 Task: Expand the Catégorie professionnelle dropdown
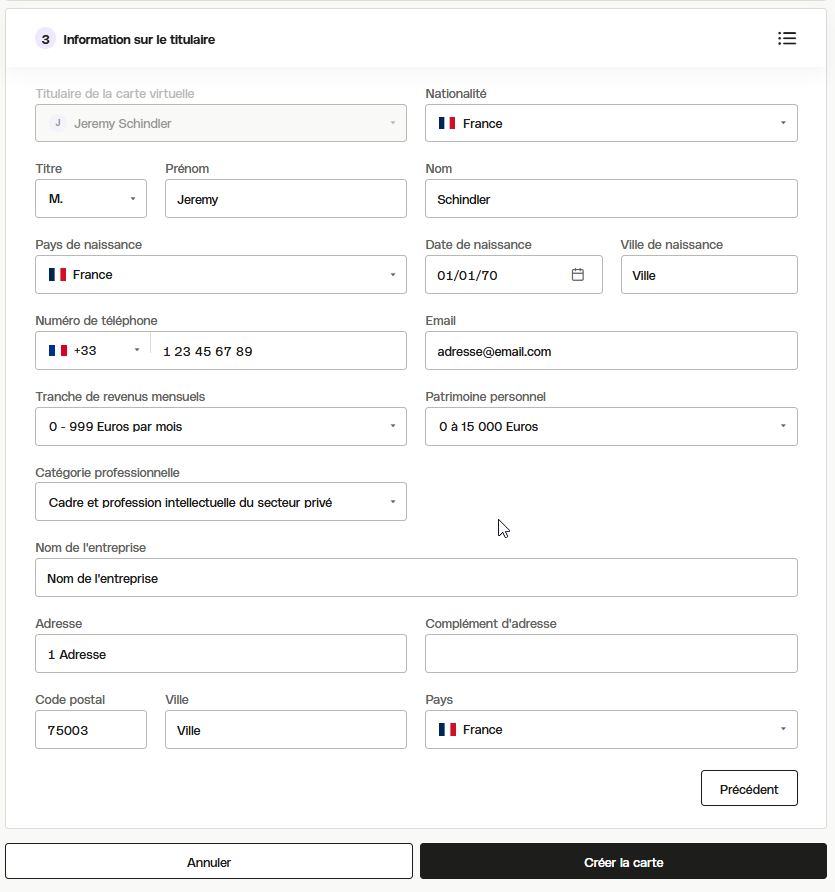(221, 502)
